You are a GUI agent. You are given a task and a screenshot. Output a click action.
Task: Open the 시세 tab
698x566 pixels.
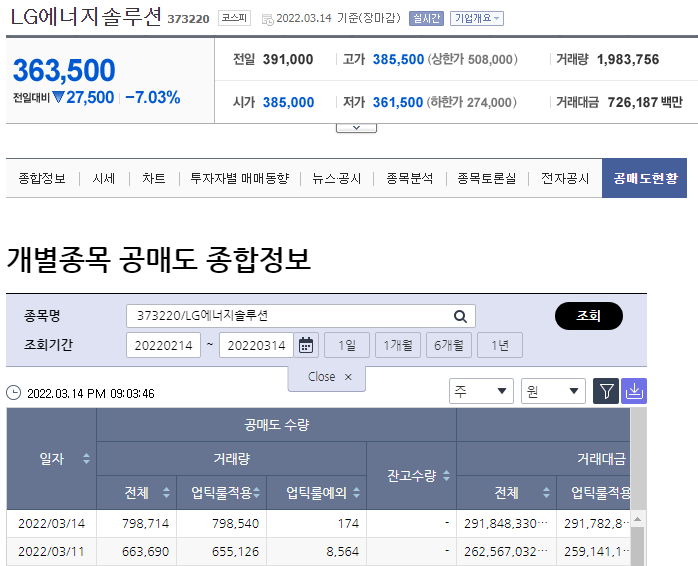tap(104, 179)
